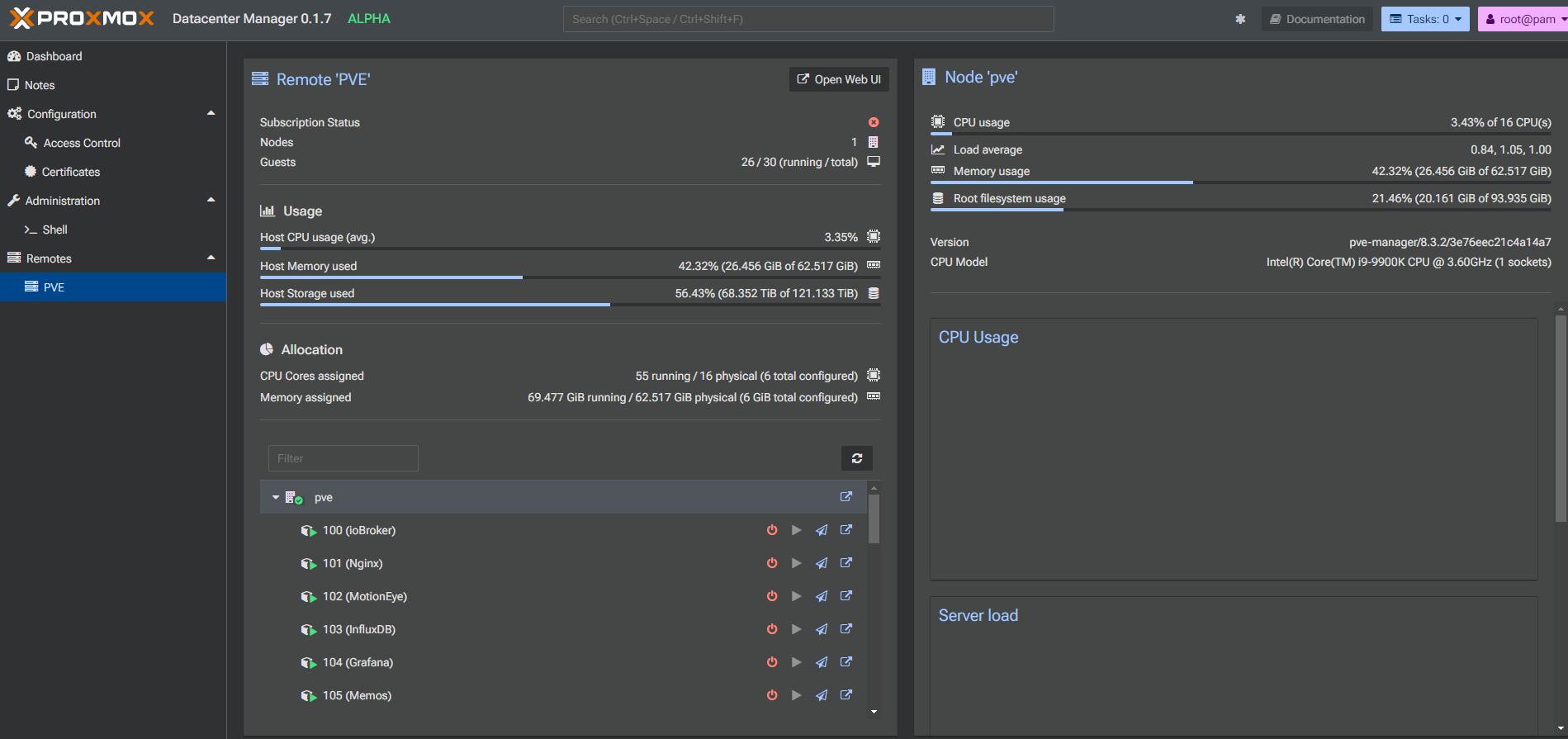Select the 103 (InfluxDB) guest row
The width and height of the screenshot is (1568, 739).
coord(563,629)
